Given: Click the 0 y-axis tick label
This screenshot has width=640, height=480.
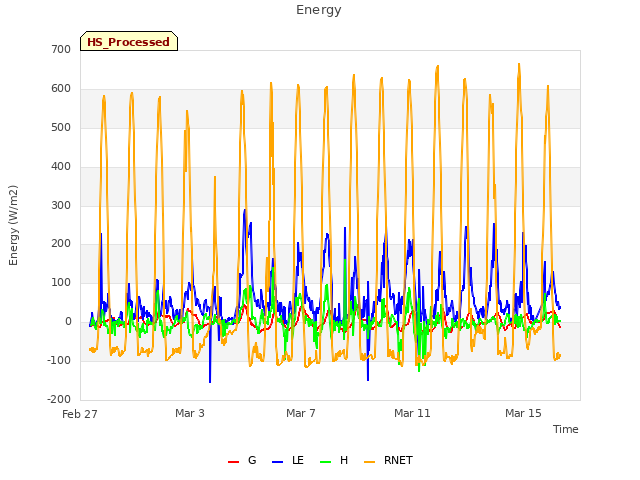Looking at the screenshot, I should [68, 322].
